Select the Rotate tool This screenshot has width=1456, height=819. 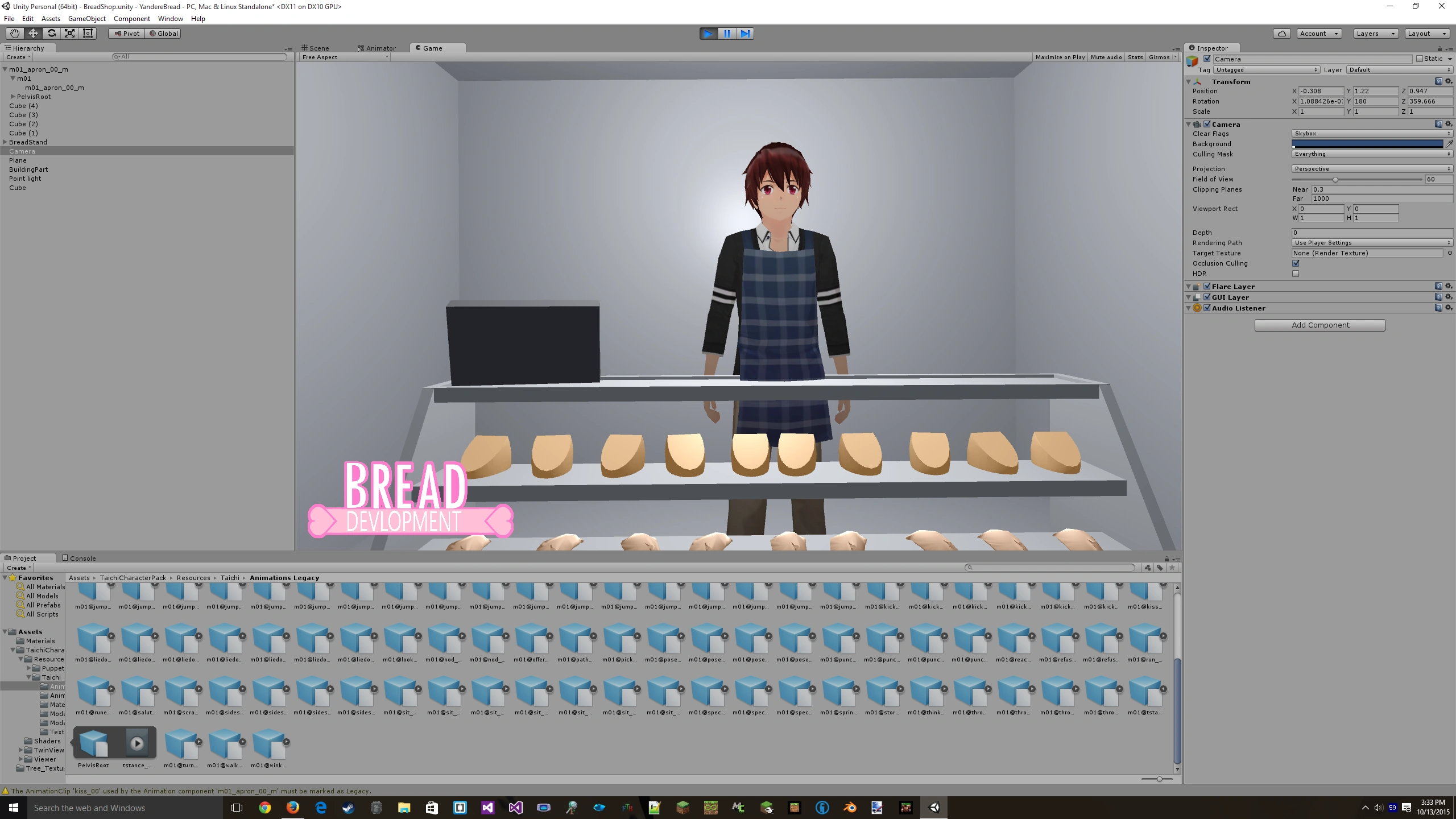(x=51, y=34)
